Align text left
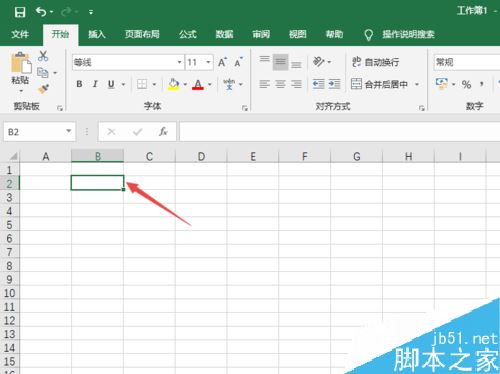500x374 pixels. [x=265, y=84]
